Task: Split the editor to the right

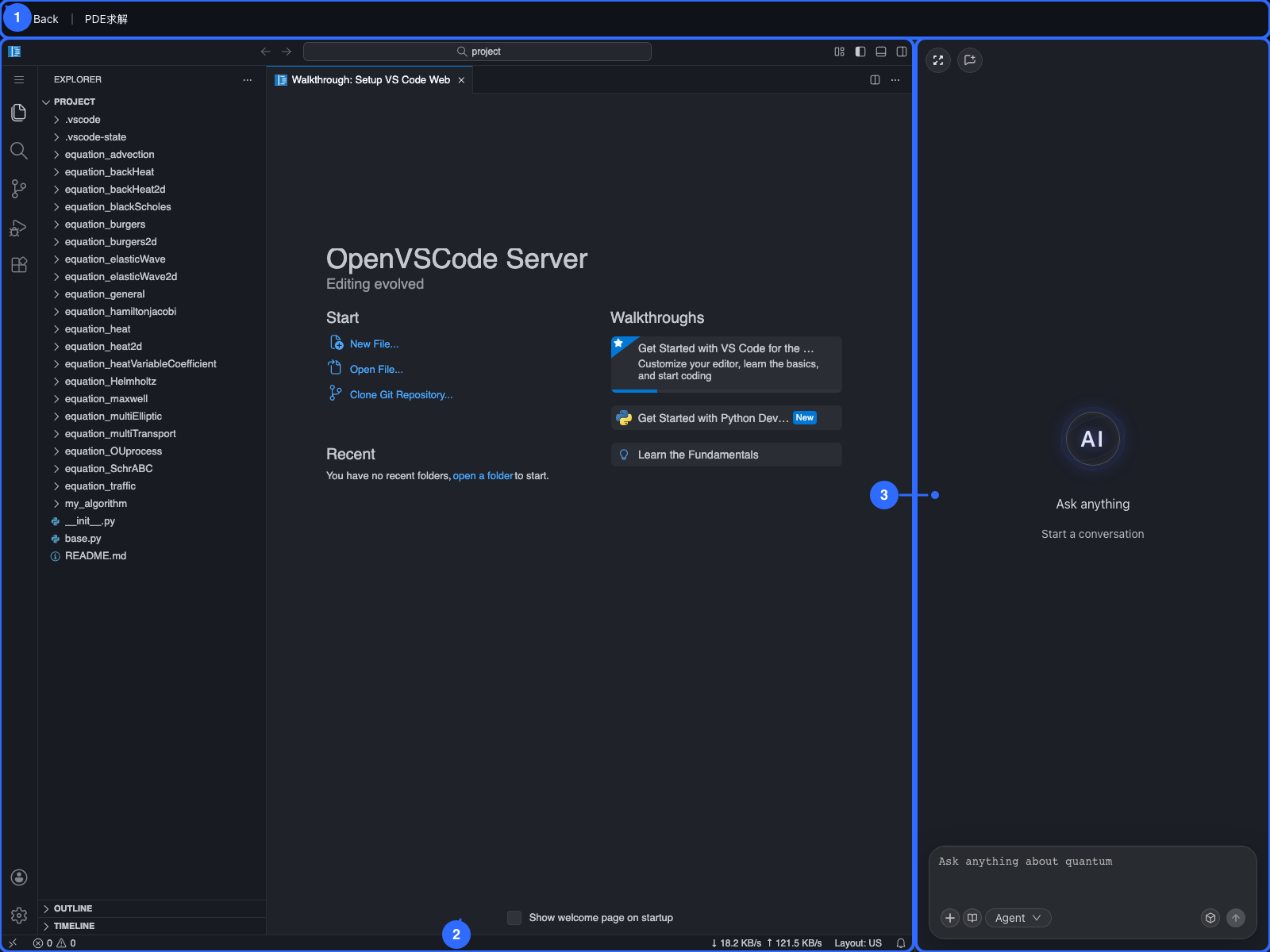Action: [x=875, y=80]
